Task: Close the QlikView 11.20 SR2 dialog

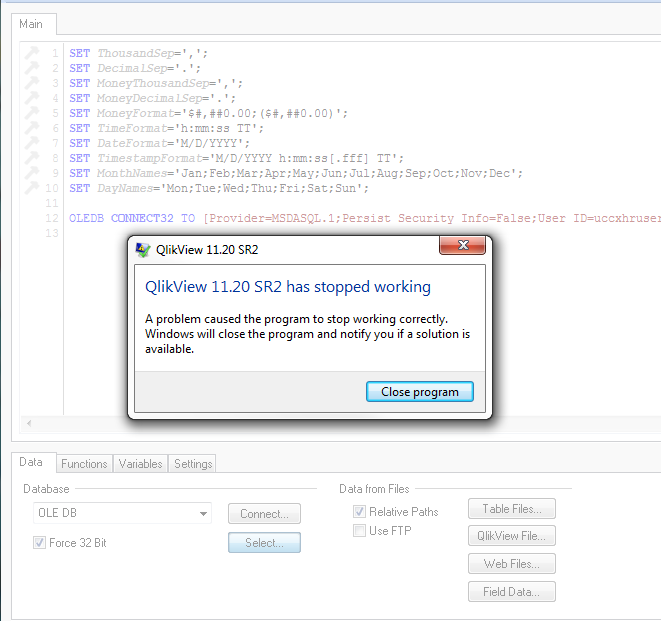Action: coord(462,245)
